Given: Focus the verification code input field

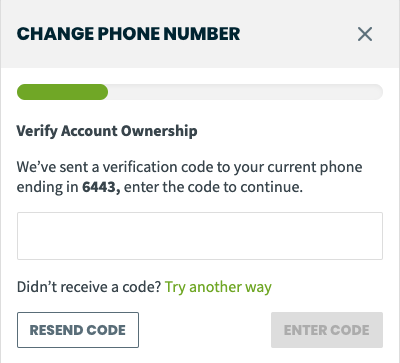Looking at the screenshot, I should coord(200,236).
